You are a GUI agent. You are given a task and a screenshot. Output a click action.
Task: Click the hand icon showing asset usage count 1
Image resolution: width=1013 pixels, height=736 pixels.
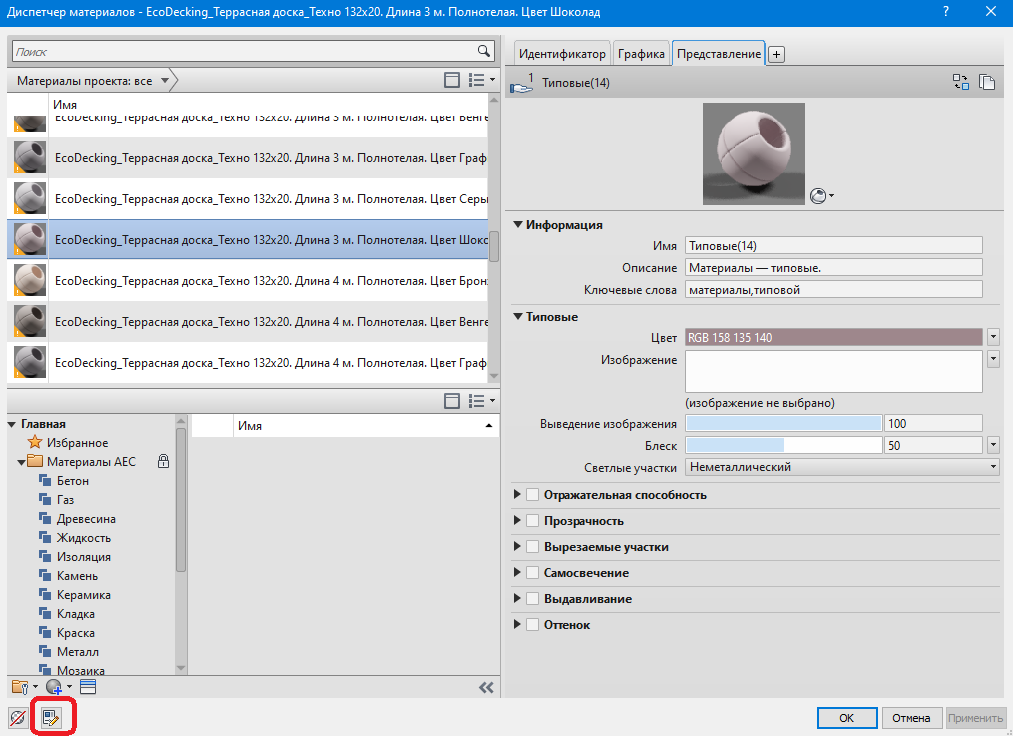[521, 83]
